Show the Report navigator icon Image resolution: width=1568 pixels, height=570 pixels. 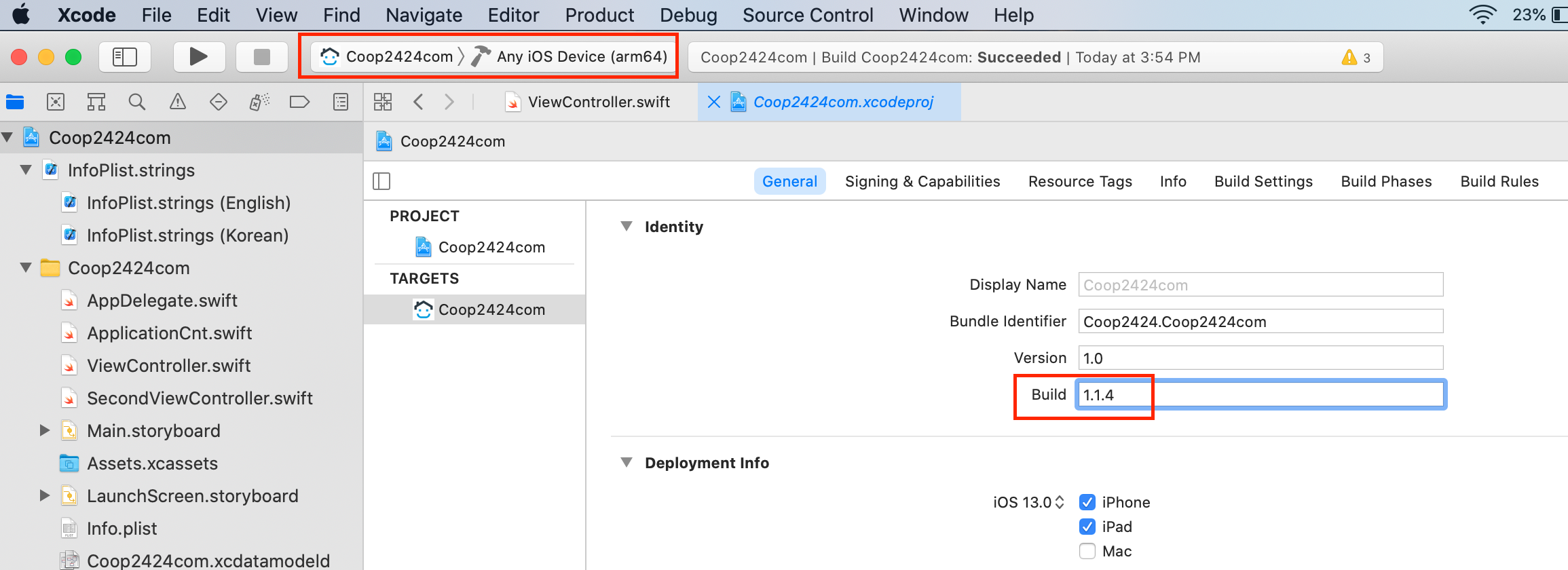(x=341, y=102)
